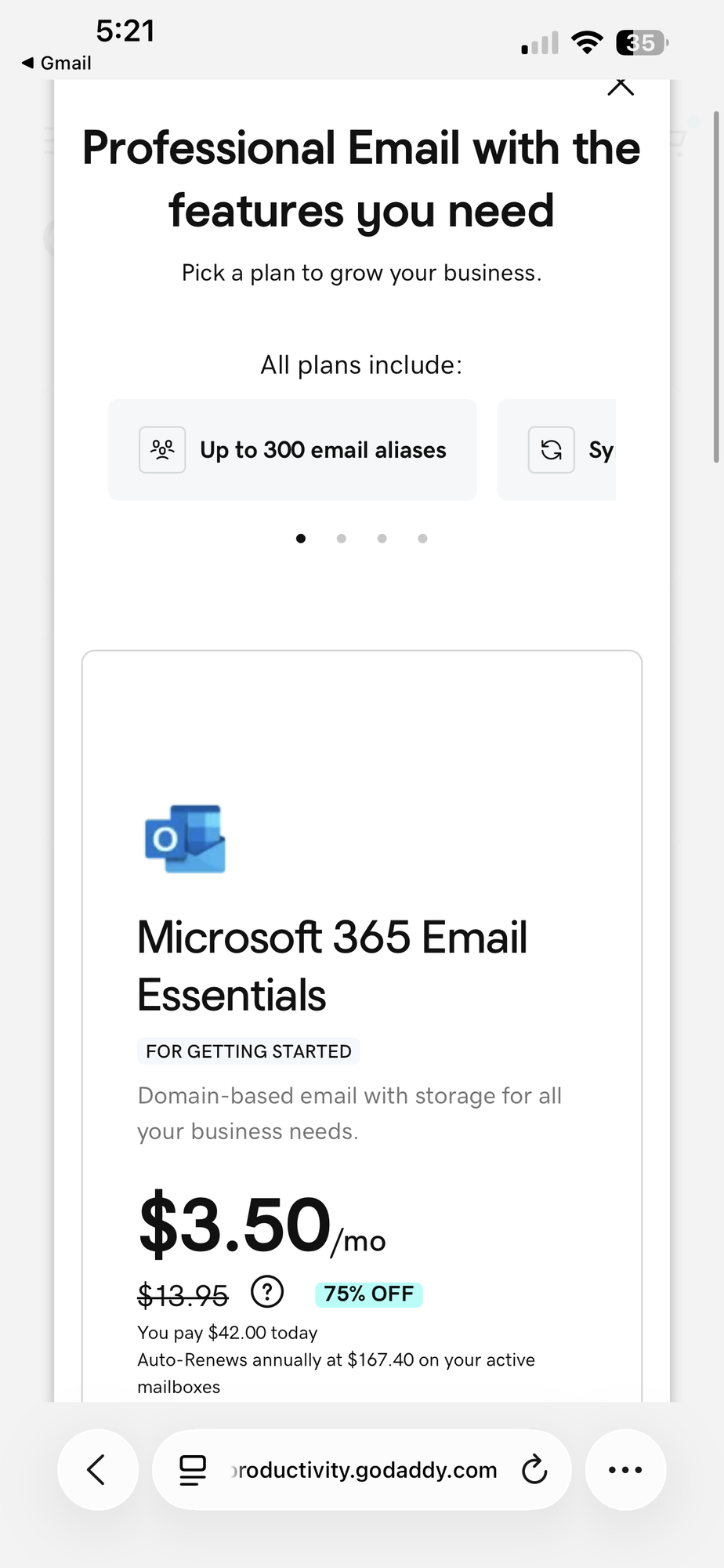Select Microsoft 365 Email Essentials plan title
724x1568 pixels.
(332, 966)
